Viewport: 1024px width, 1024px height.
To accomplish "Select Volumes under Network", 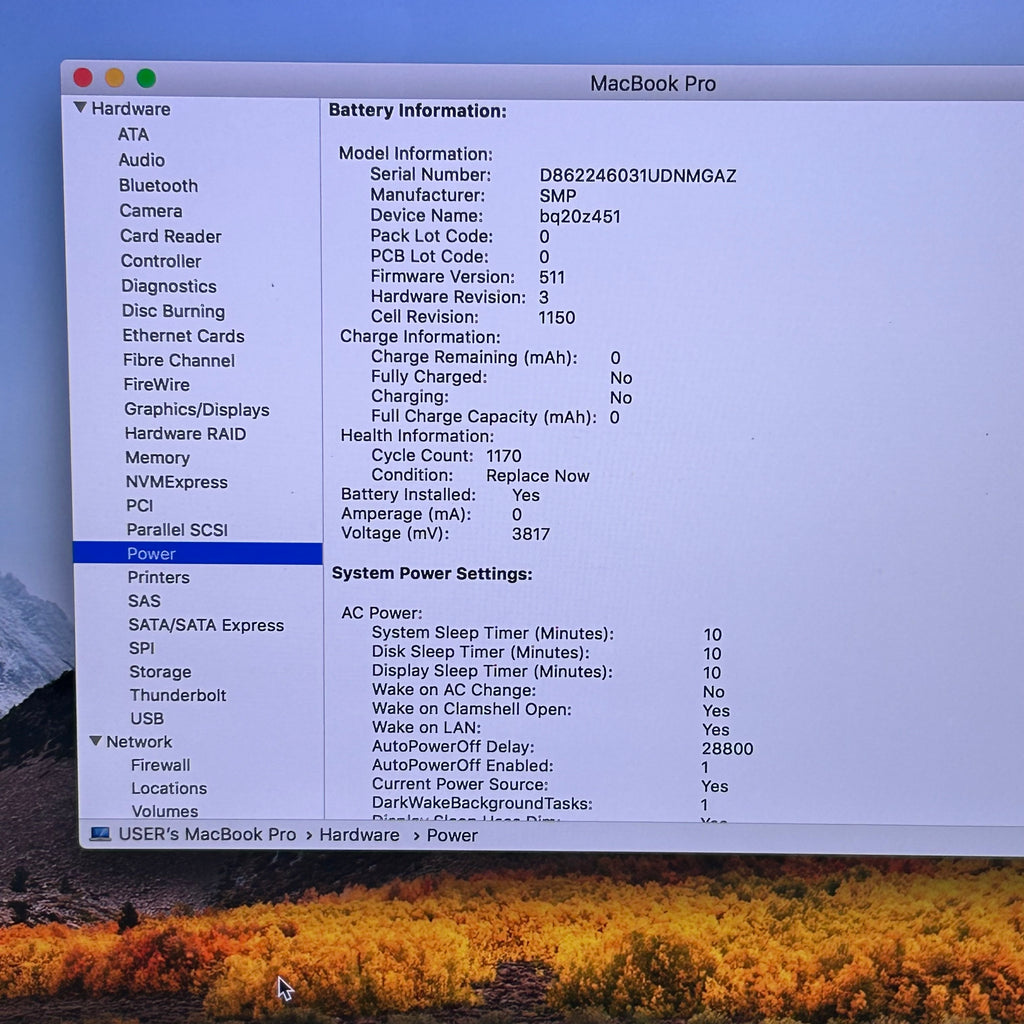I will pyautogui.click(x=165, y=811).
